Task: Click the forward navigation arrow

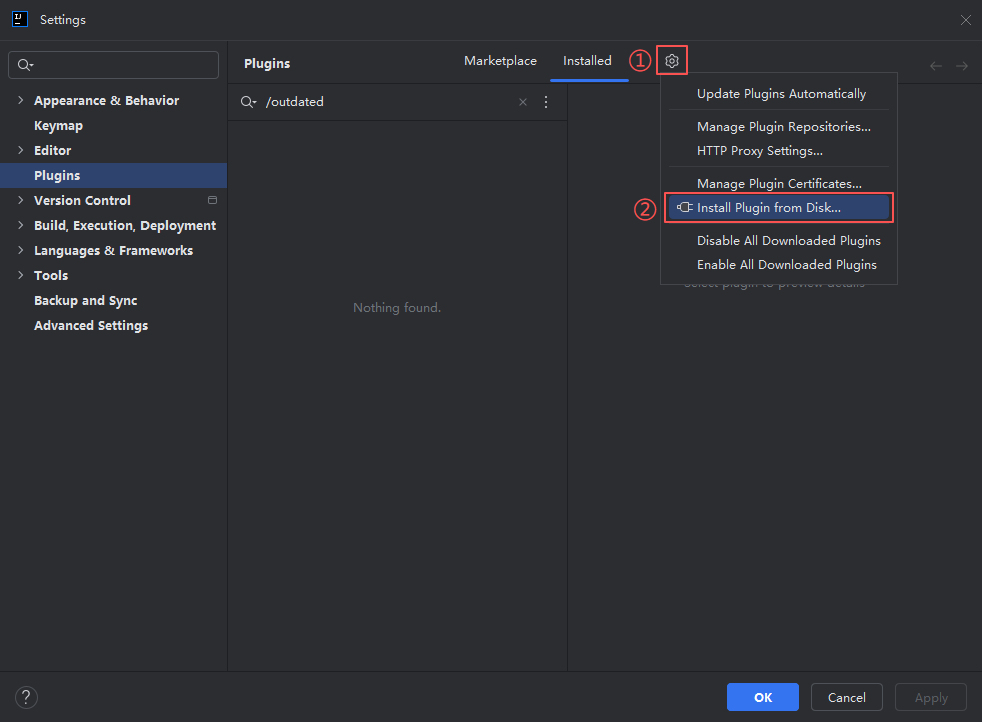Action: [x=961, y=66]
